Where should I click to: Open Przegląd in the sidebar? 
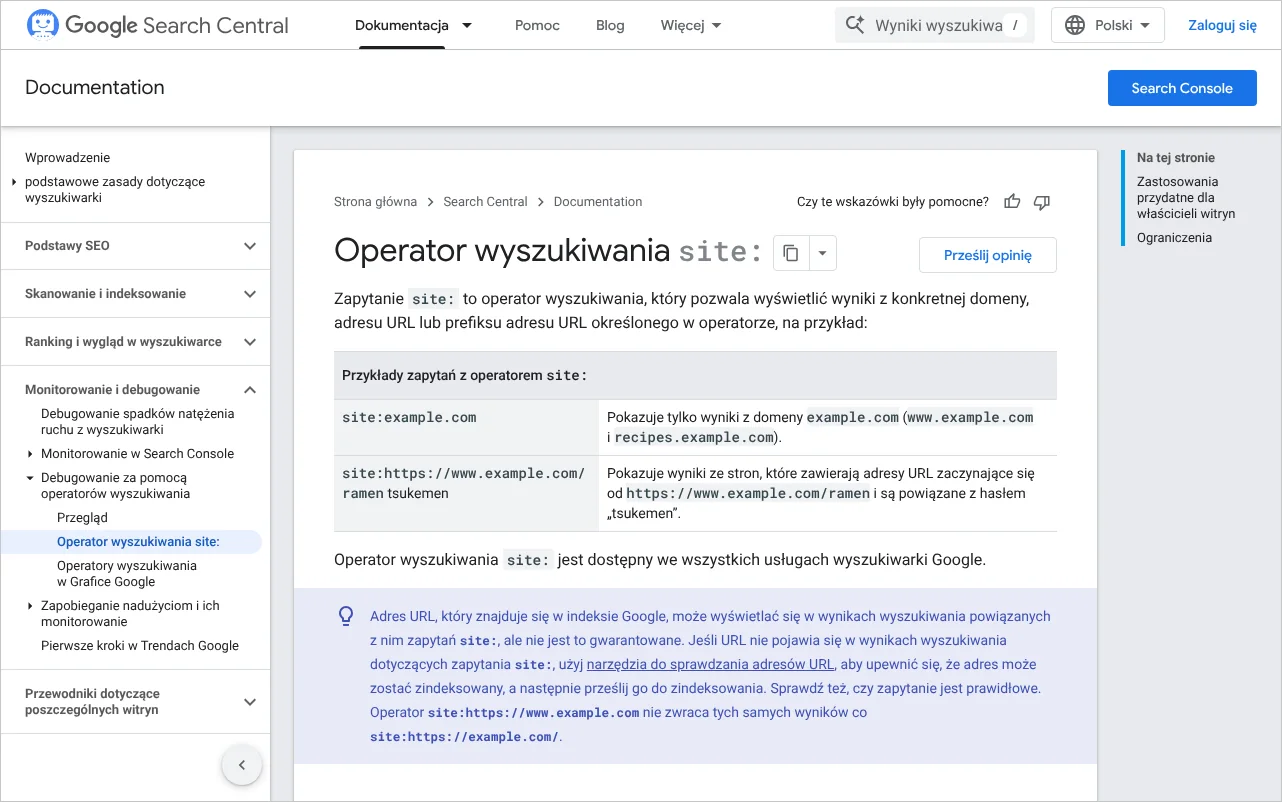pos(82,518)
